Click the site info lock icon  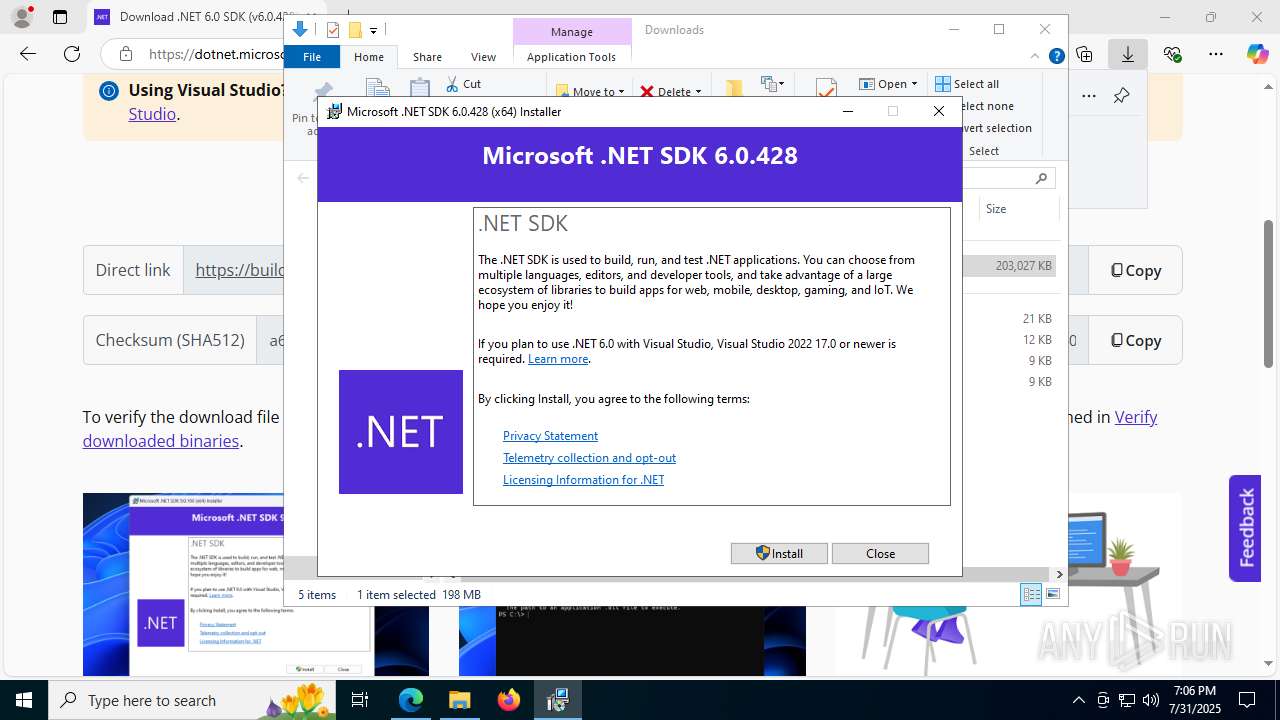click(x=125, y=54)
